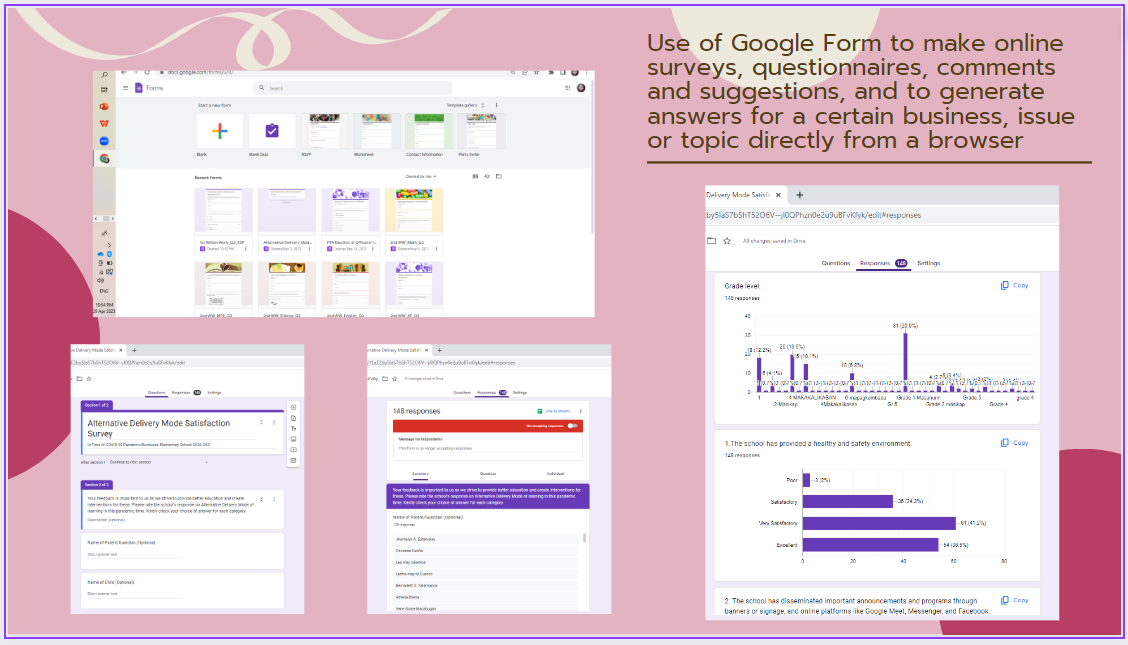Select the Responses tab in the survey editor window
Viewport: 1128px width, 645px height.
pyautogui.click(x=186, y=393)
